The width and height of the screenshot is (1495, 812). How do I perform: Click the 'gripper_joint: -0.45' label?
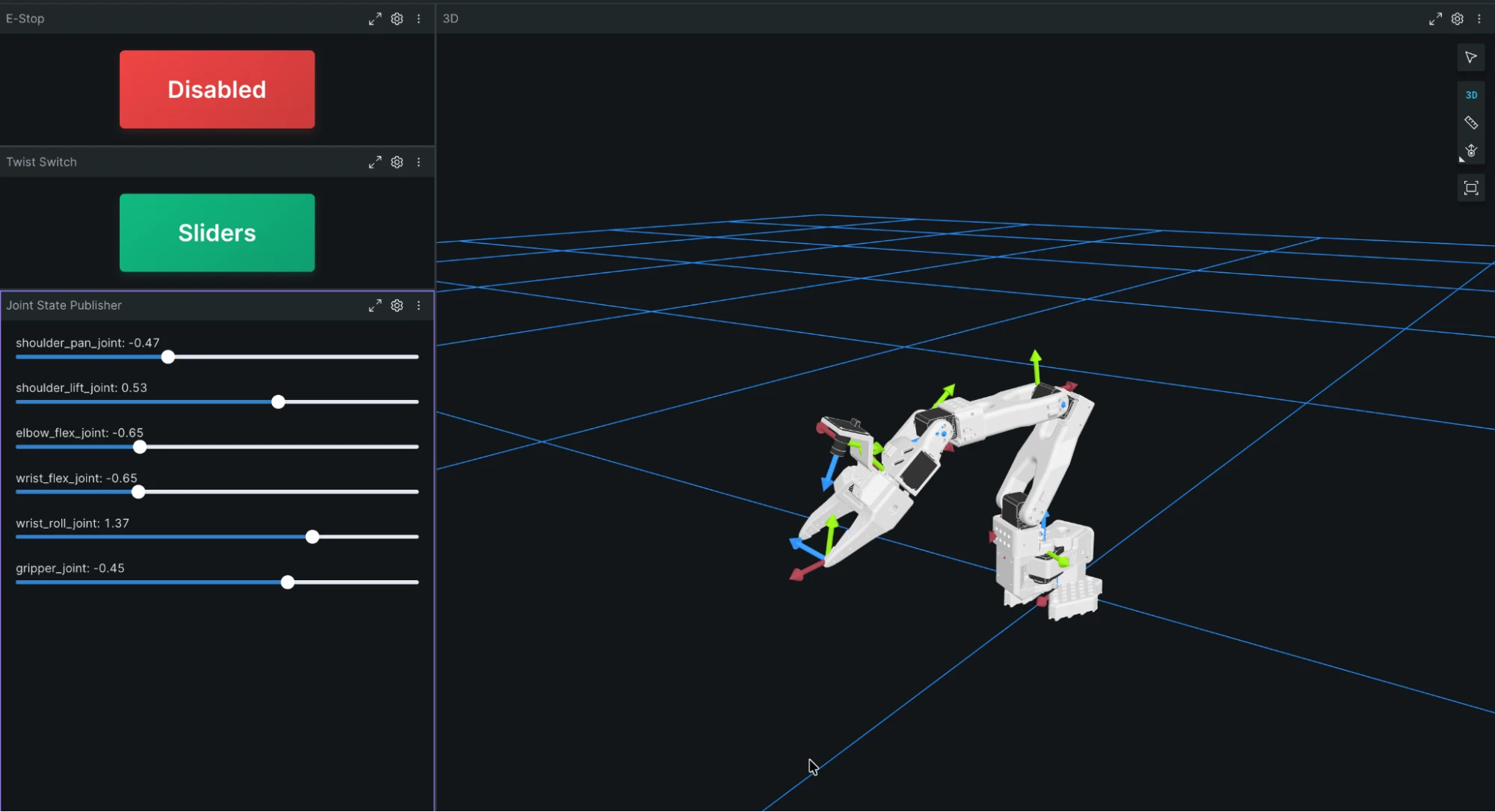click(70, 568)
